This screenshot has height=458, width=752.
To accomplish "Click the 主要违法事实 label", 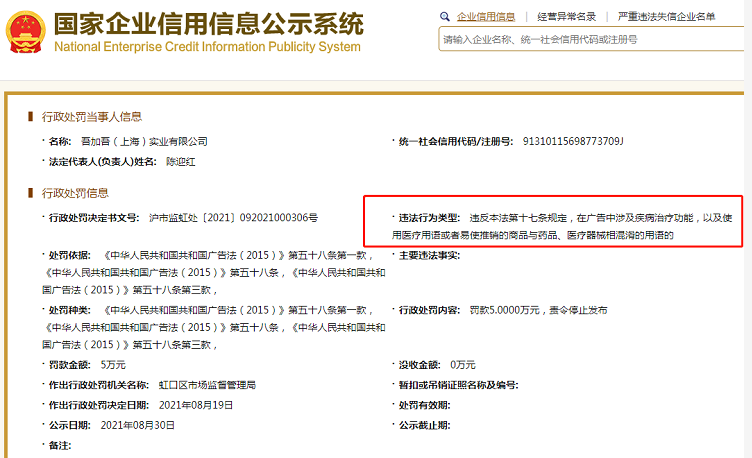I will [x=429, y=255].
